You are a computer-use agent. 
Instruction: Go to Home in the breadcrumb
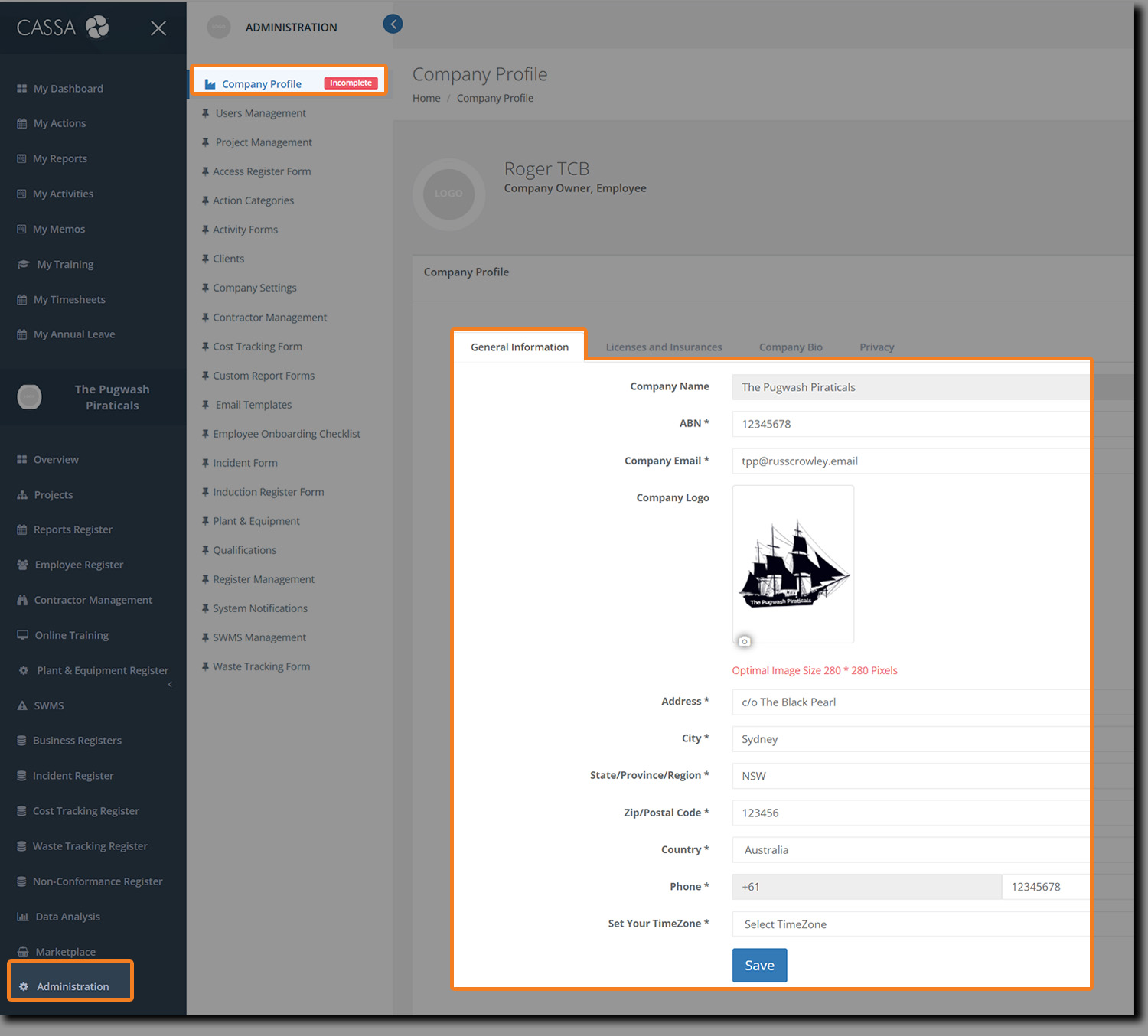pos(426,98)
